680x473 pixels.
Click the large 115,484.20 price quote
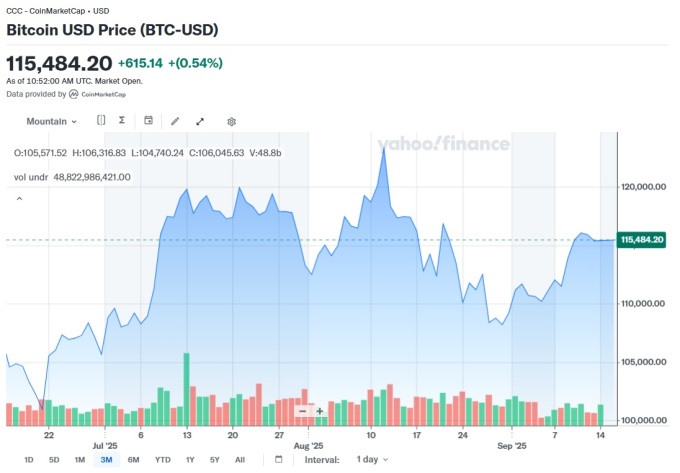(x=59, y=64)
